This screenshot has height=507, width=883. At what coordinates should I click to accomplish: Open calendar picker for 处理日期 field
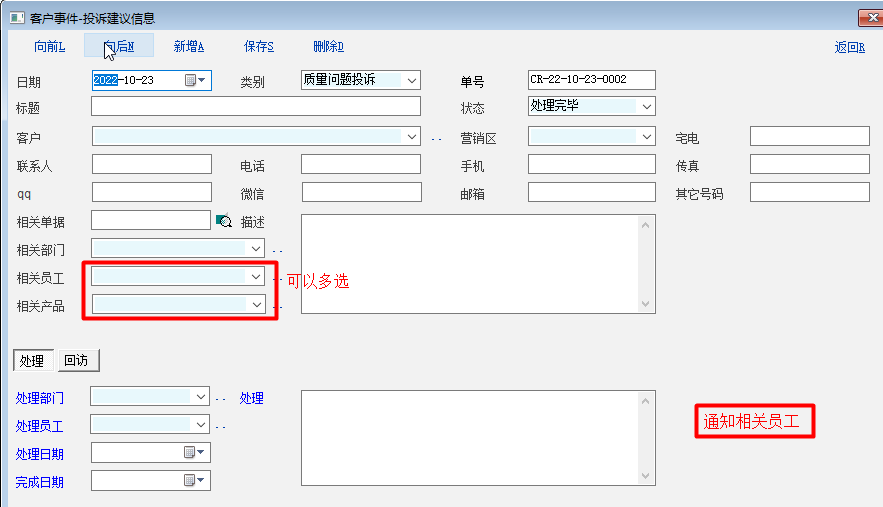coord(194,453)
